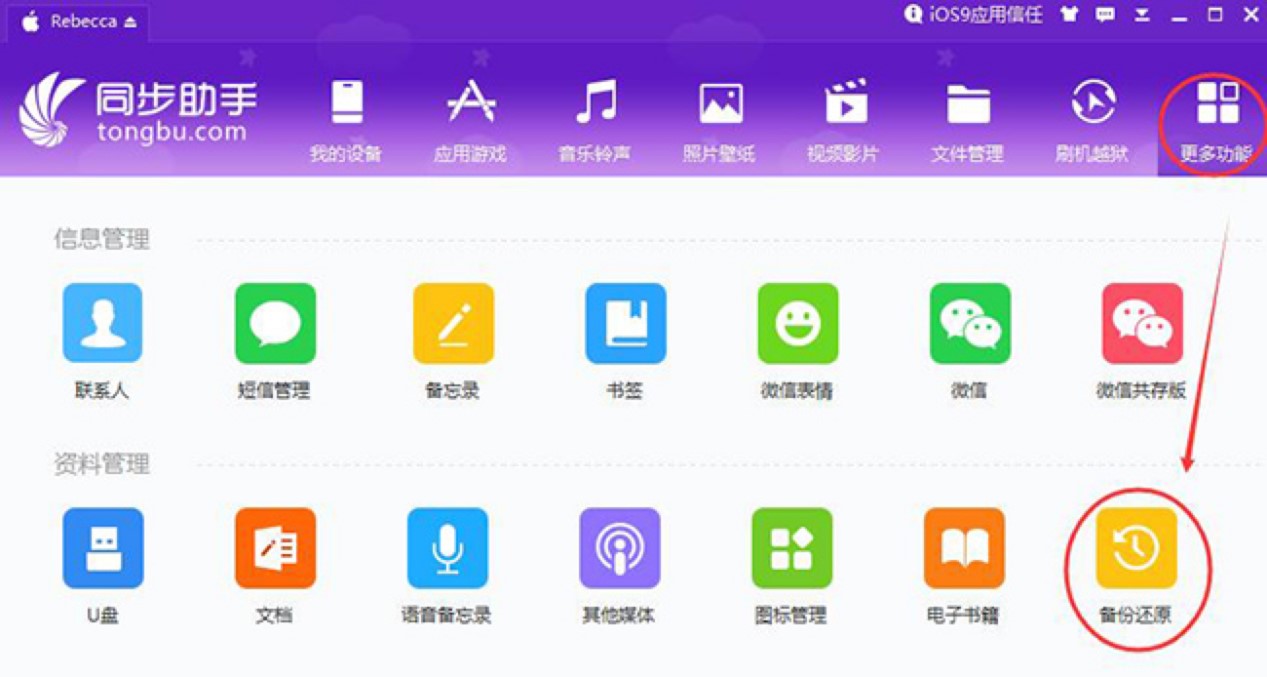Open 电子书籍 e-books icon

point(964,548)
